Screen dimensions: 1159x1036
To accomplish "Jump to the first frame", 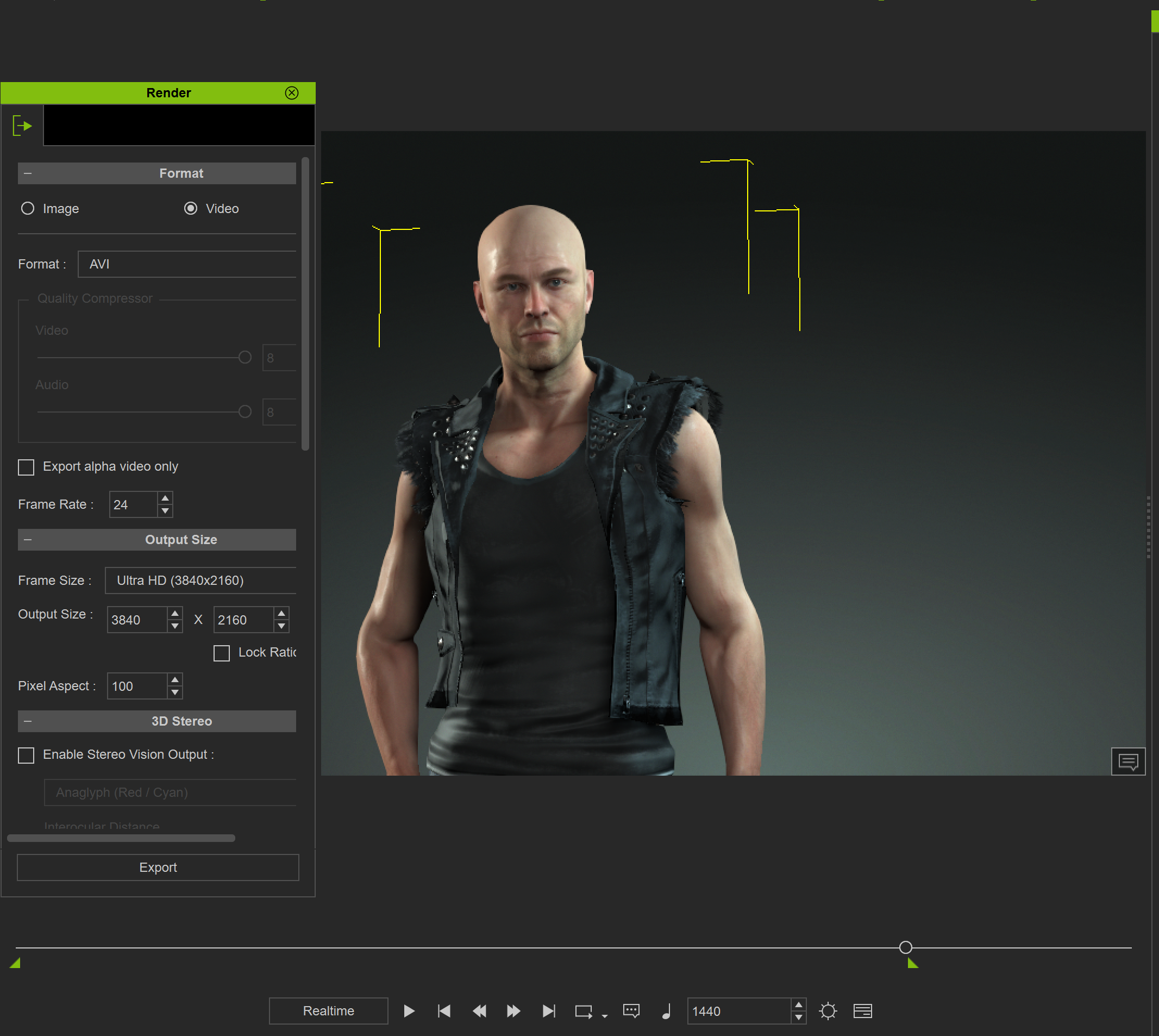I will 444,1011.
